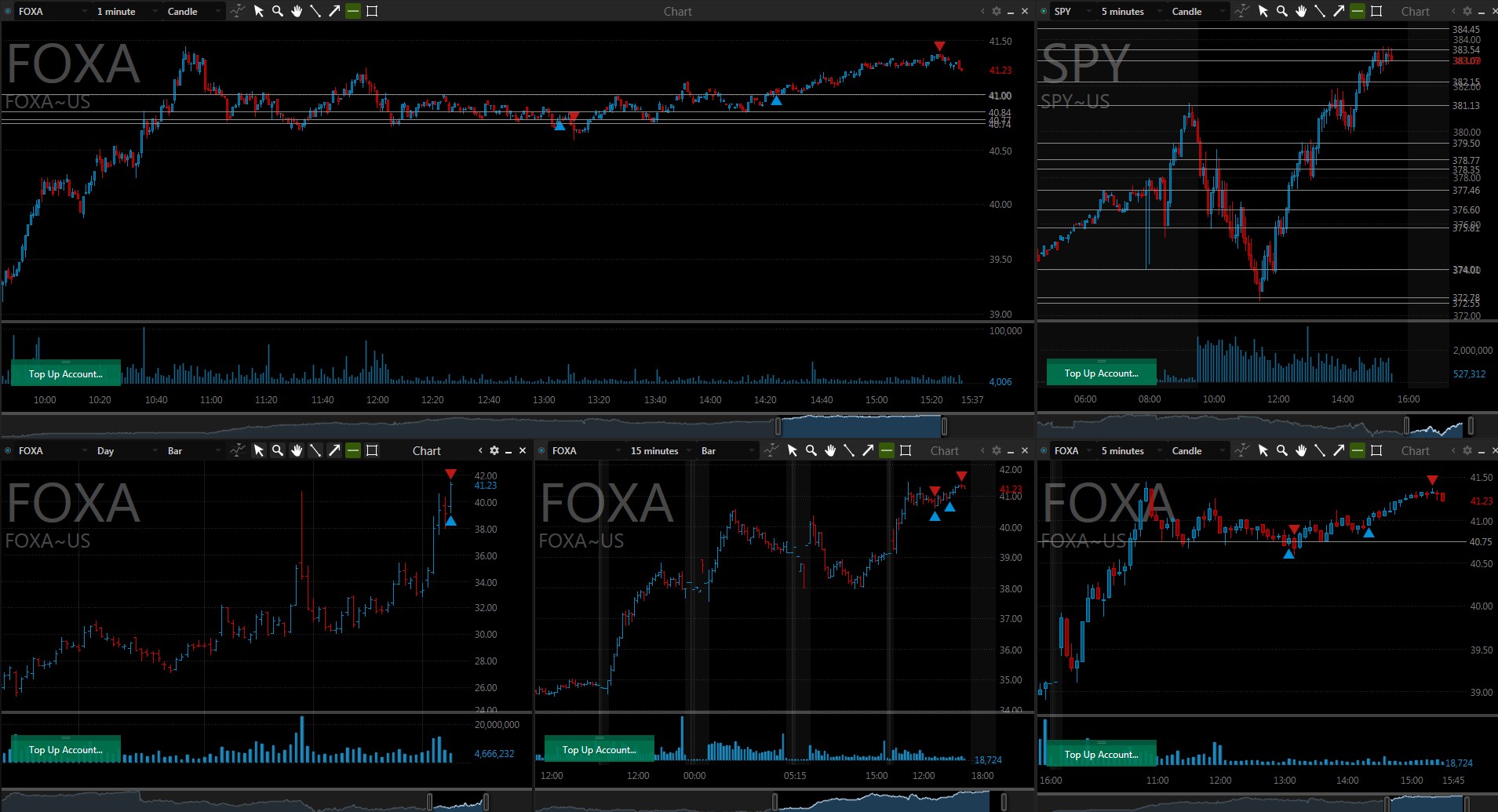
Task: Click Top Up Account in FOXA 1 minute chart
Action: click(66, 373)
